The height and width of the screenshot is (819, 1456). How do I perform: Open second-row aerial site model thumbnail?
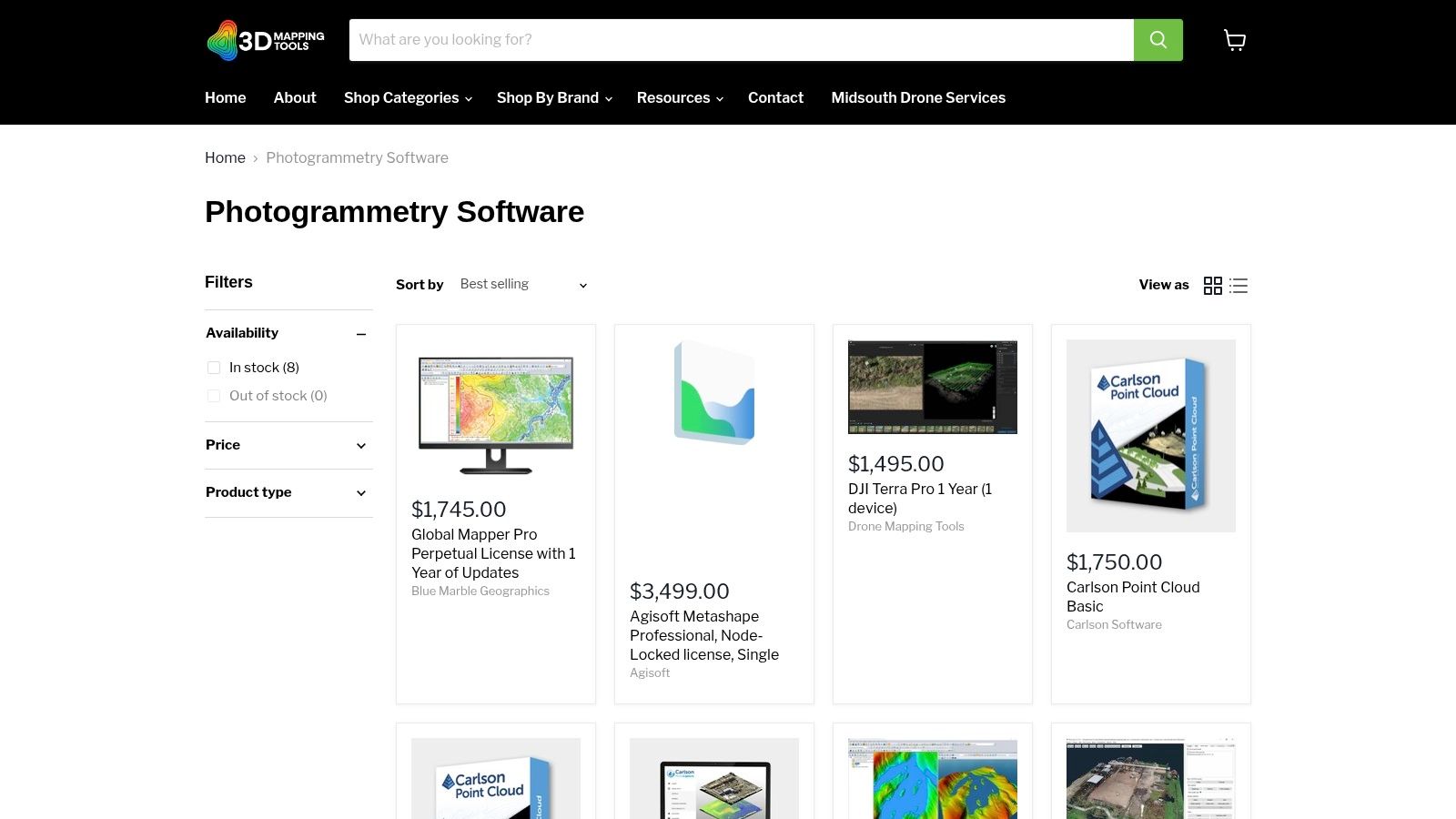coord(1151,779)
